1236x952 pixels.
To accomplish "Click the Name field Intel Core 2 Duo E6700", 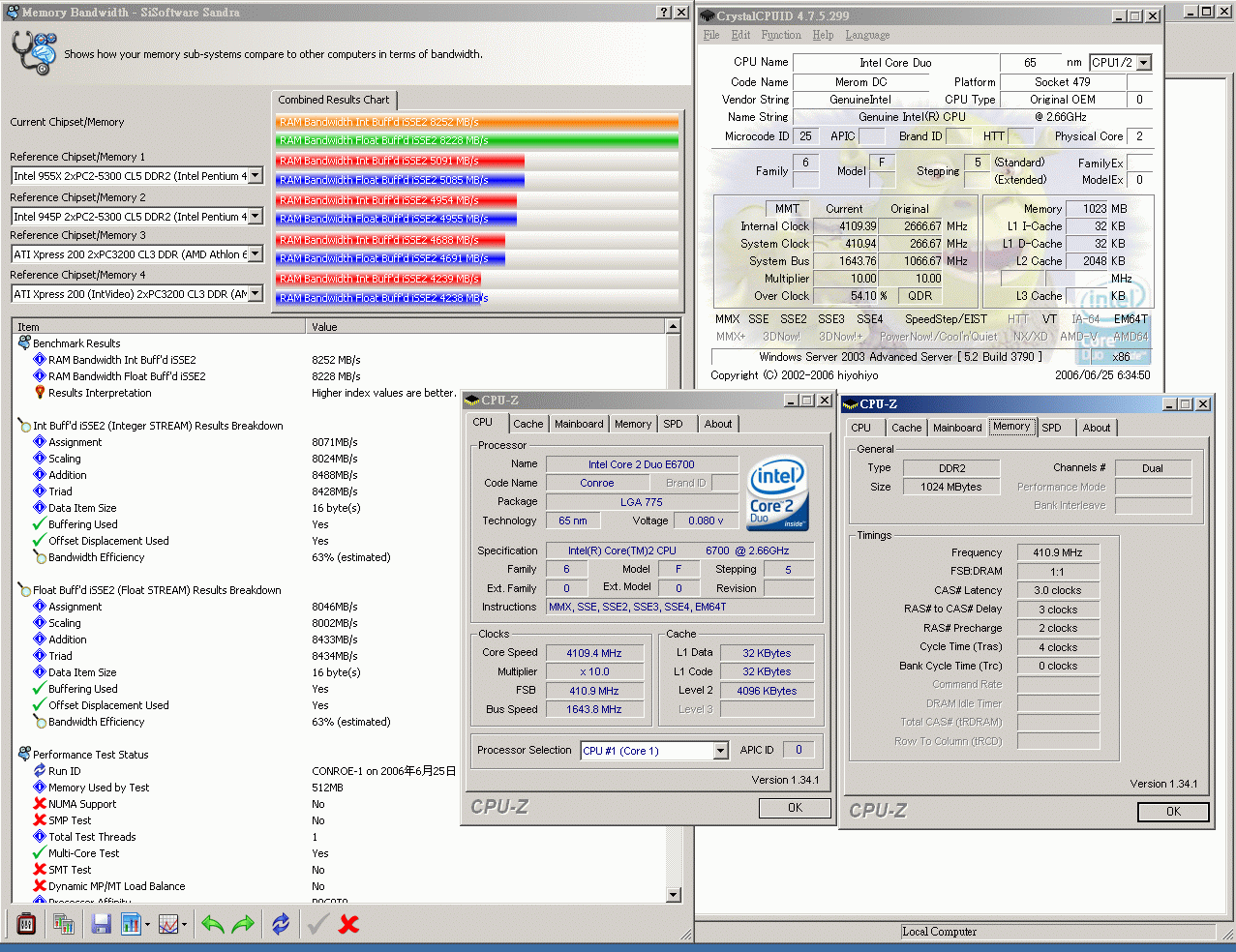I will (x=642, y=464).
